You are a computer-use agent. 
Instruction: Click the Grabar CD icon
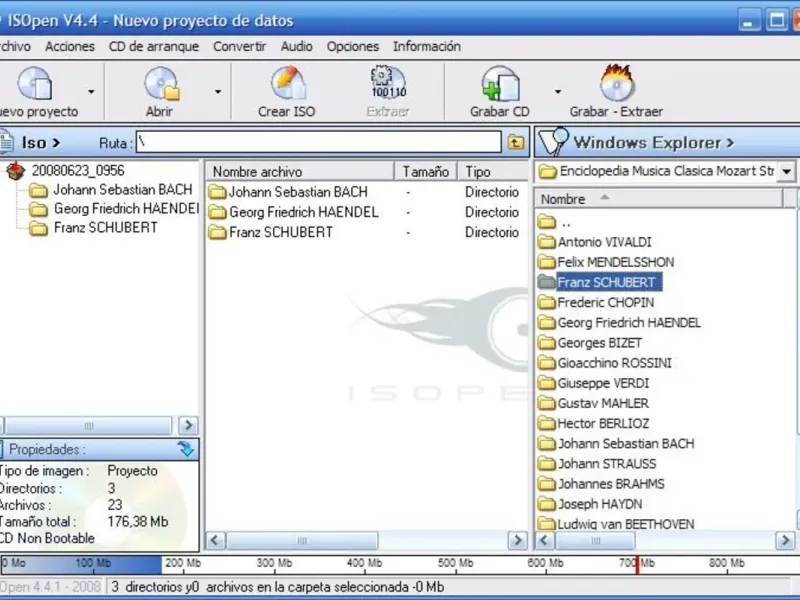click(500, 83)
